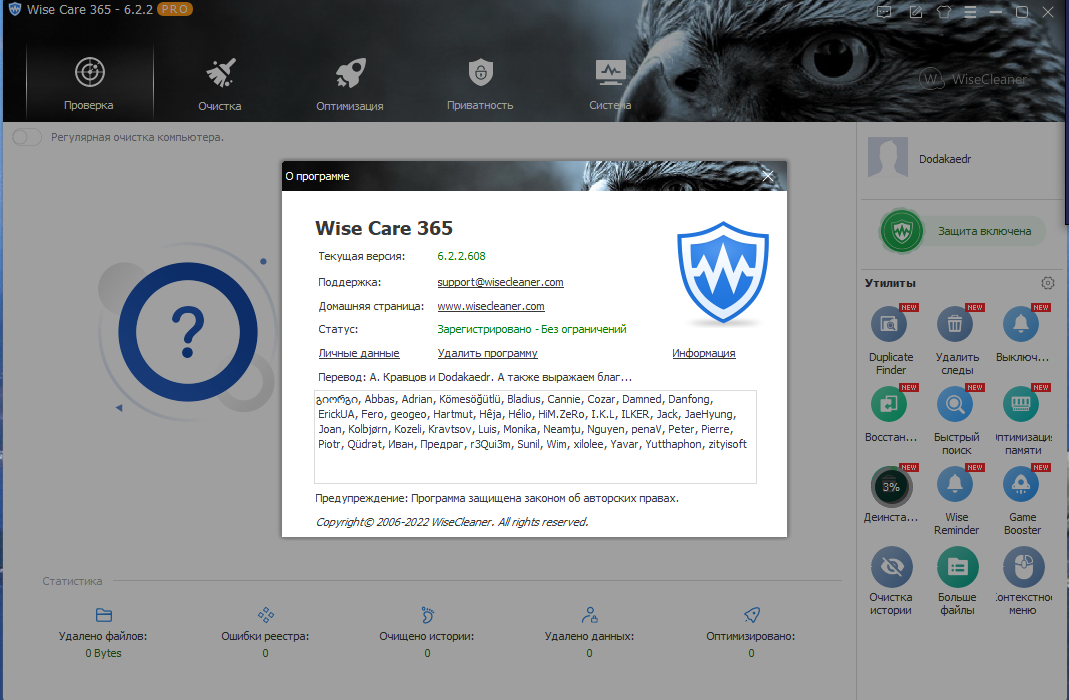The height and width of the screenshot is (700, 1069).
Task: Open the www.wisecleaner.com homepage link
Action: (490, 306)
